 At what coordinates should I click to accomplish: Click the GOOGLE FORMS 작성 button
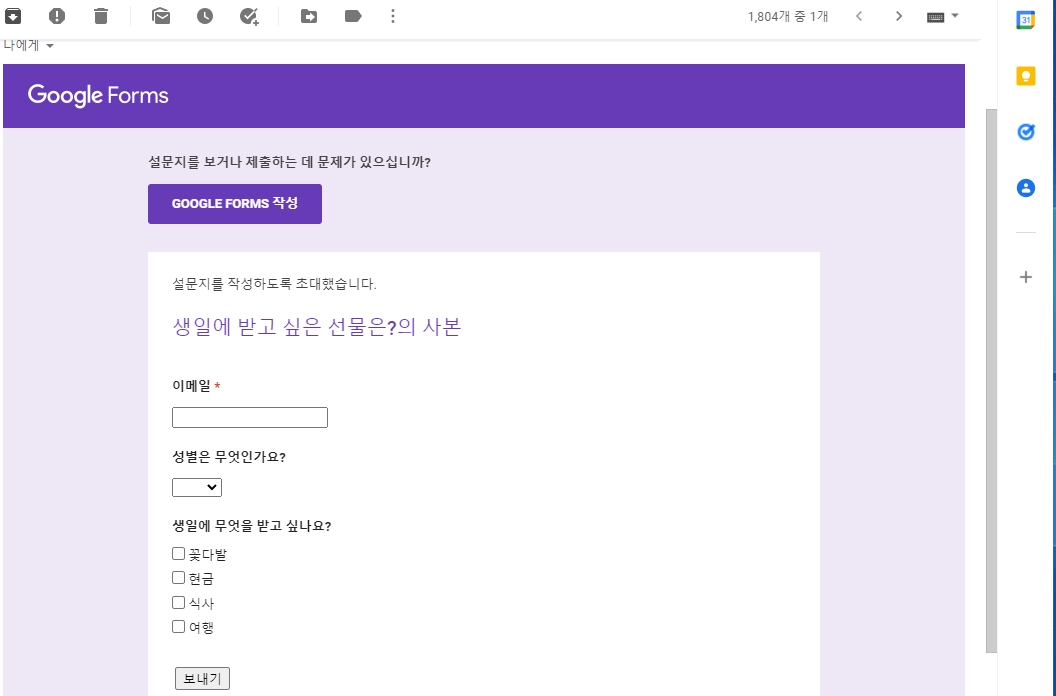point(234,203)
